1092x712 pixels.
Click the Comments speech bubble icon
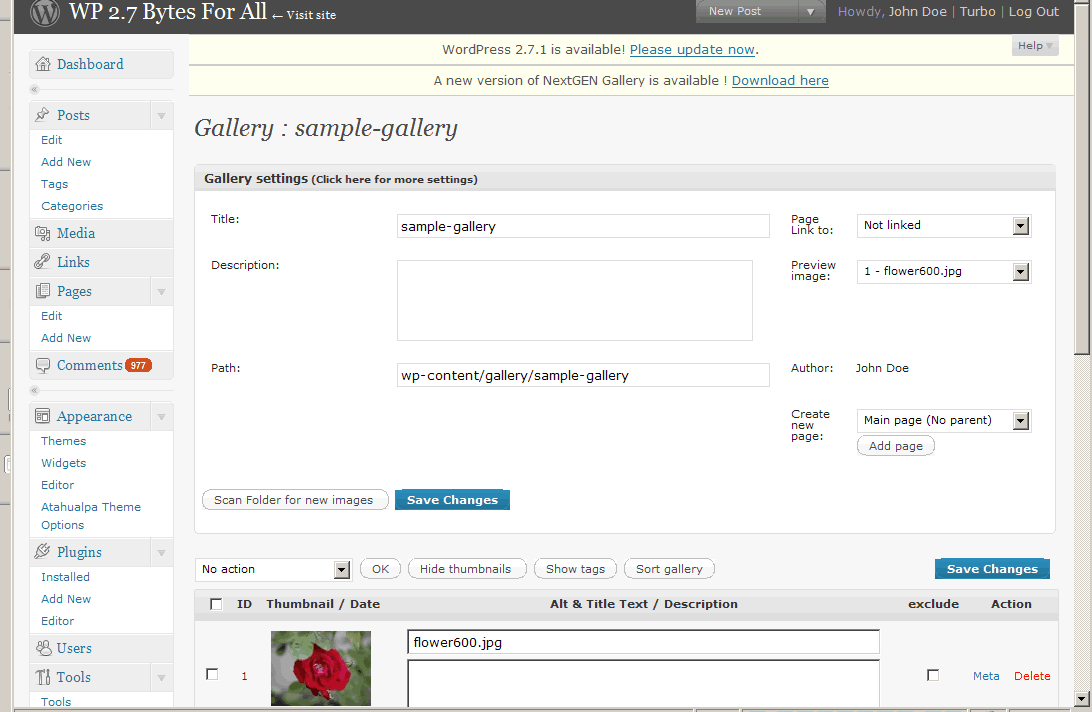[x=42, y=366]
